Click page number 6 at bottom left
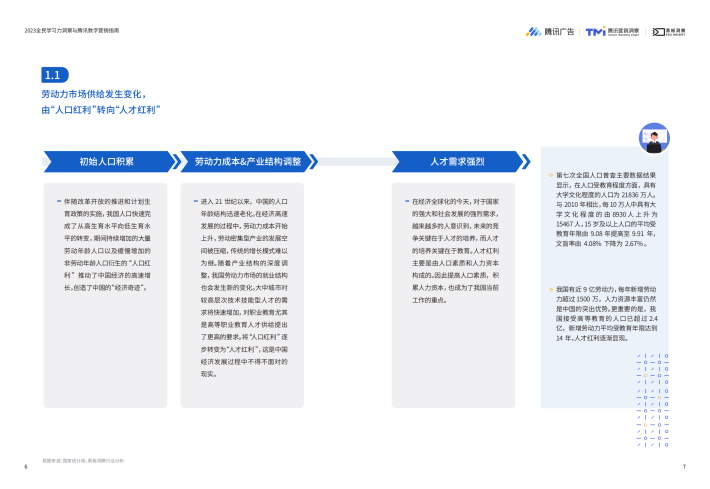 26,467
